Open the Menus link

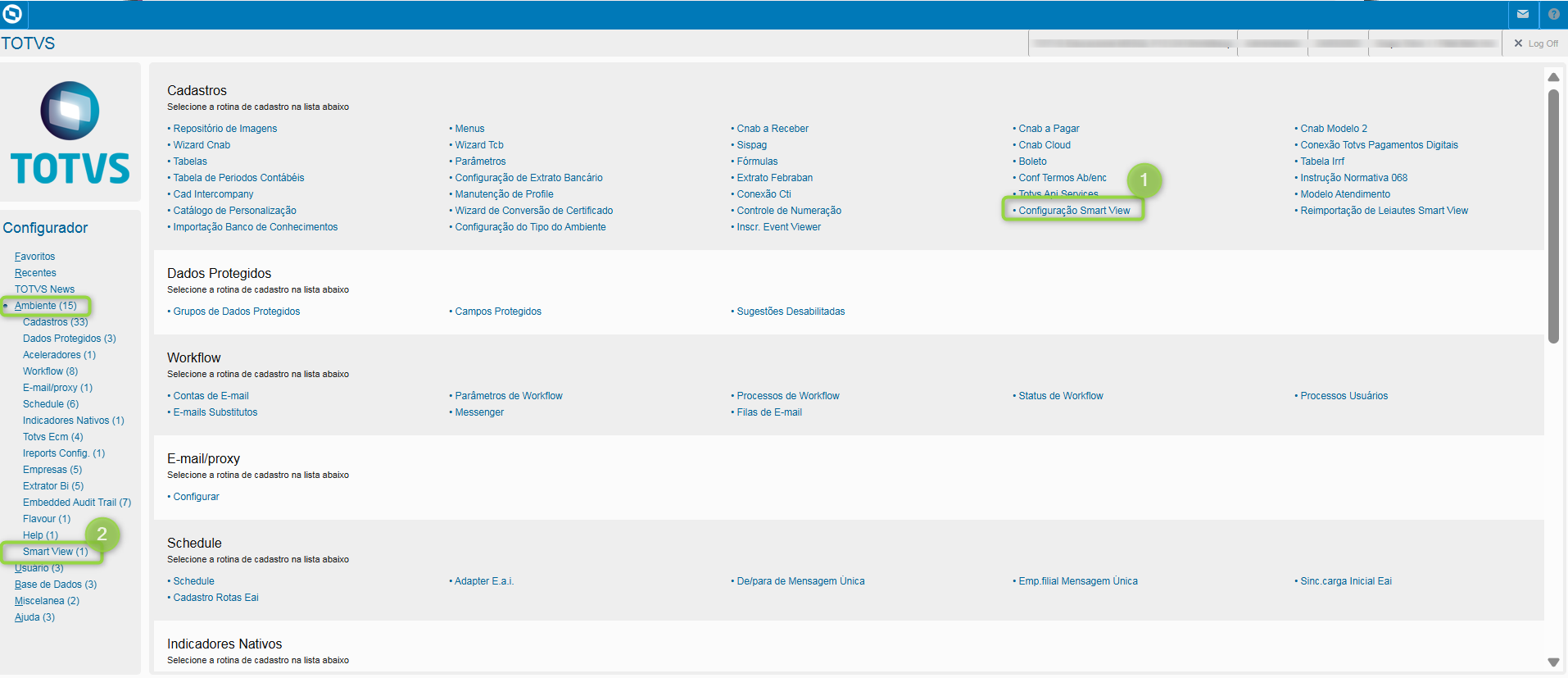(469, 129)
